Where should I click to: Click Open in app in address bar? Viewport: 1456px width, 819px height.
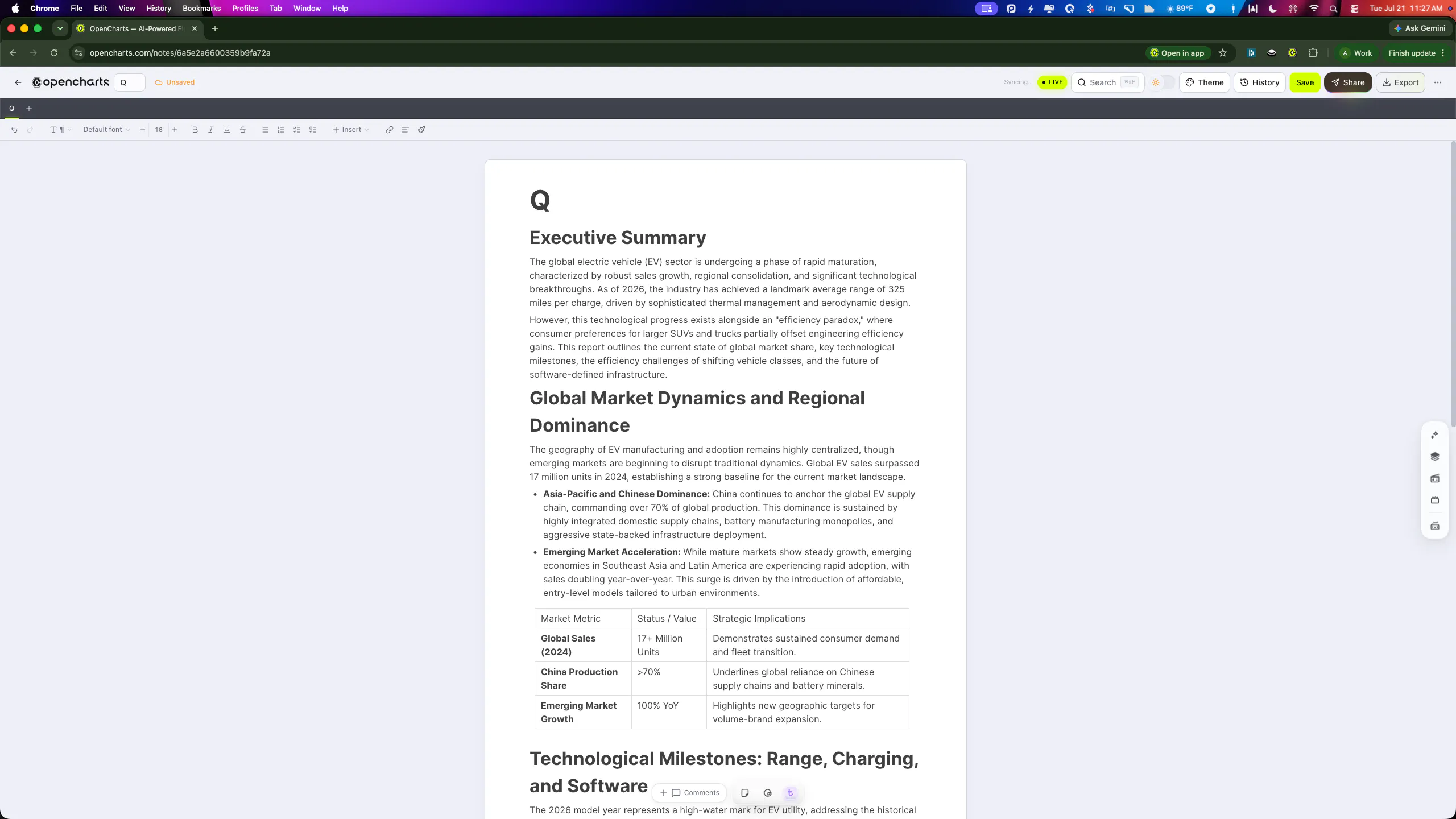(x=1177, y=53)
